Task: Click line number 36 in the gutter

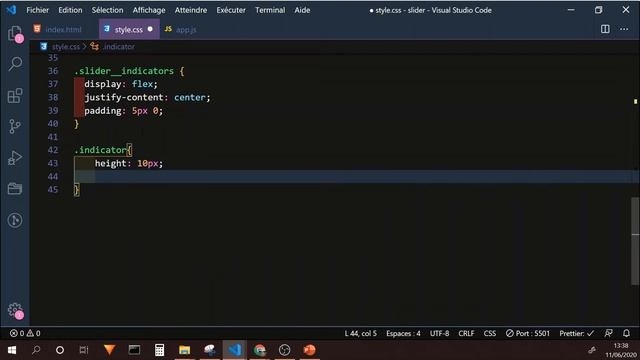Action: [x=53, y=71]
